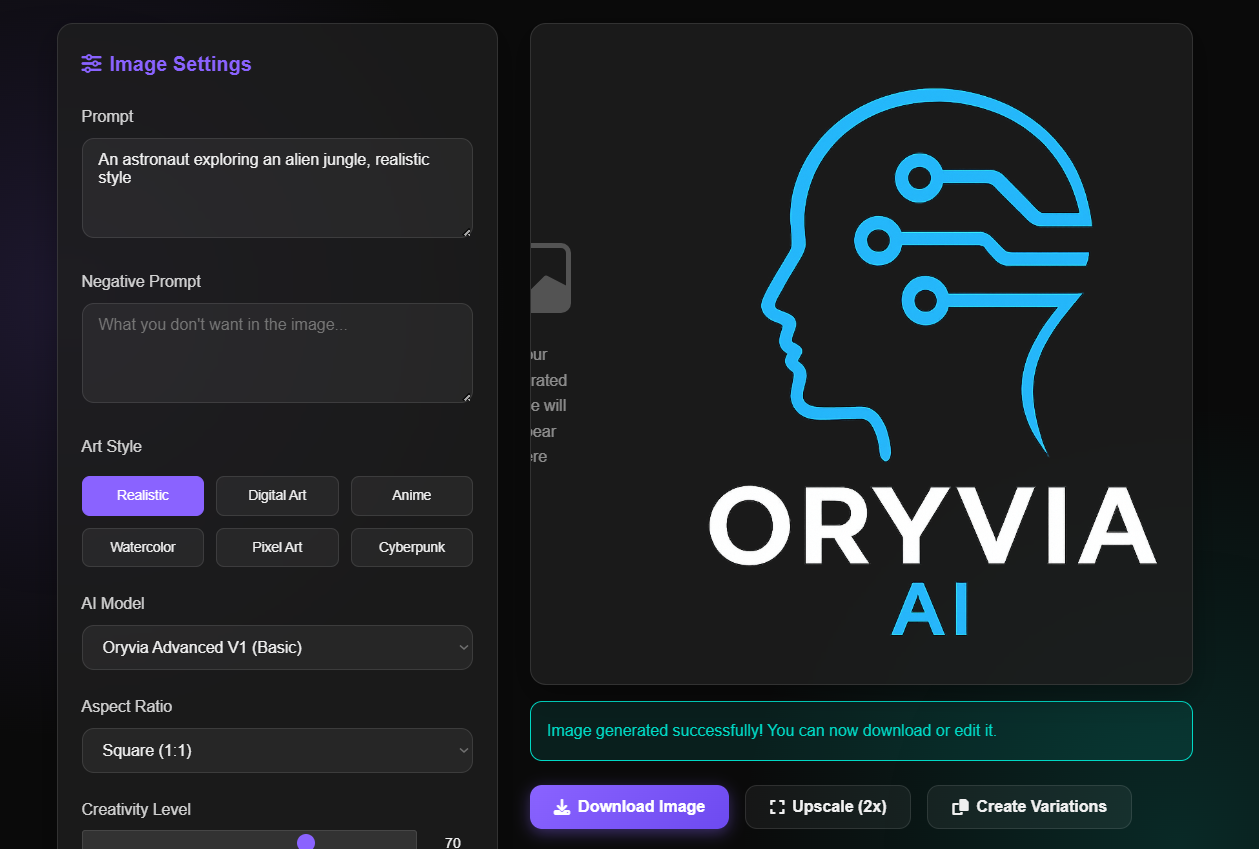Select the Cyberpunk art style
Viewport: 1259px width, 849px height.
tap(412, 548)
